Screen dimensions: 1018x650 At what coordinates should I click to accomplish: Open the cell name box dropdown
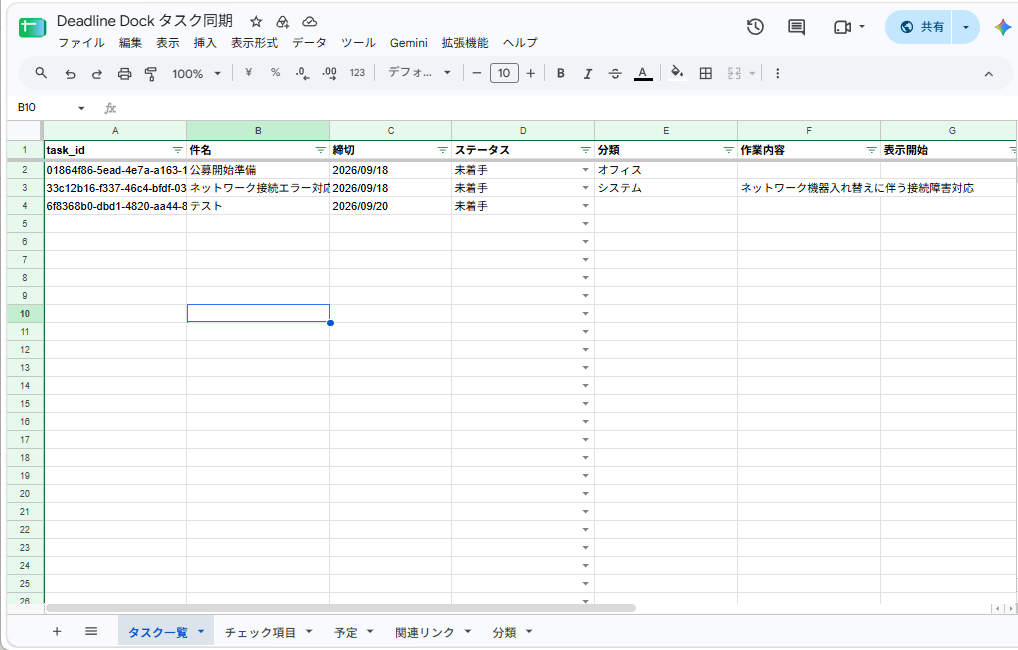(81, 108)
